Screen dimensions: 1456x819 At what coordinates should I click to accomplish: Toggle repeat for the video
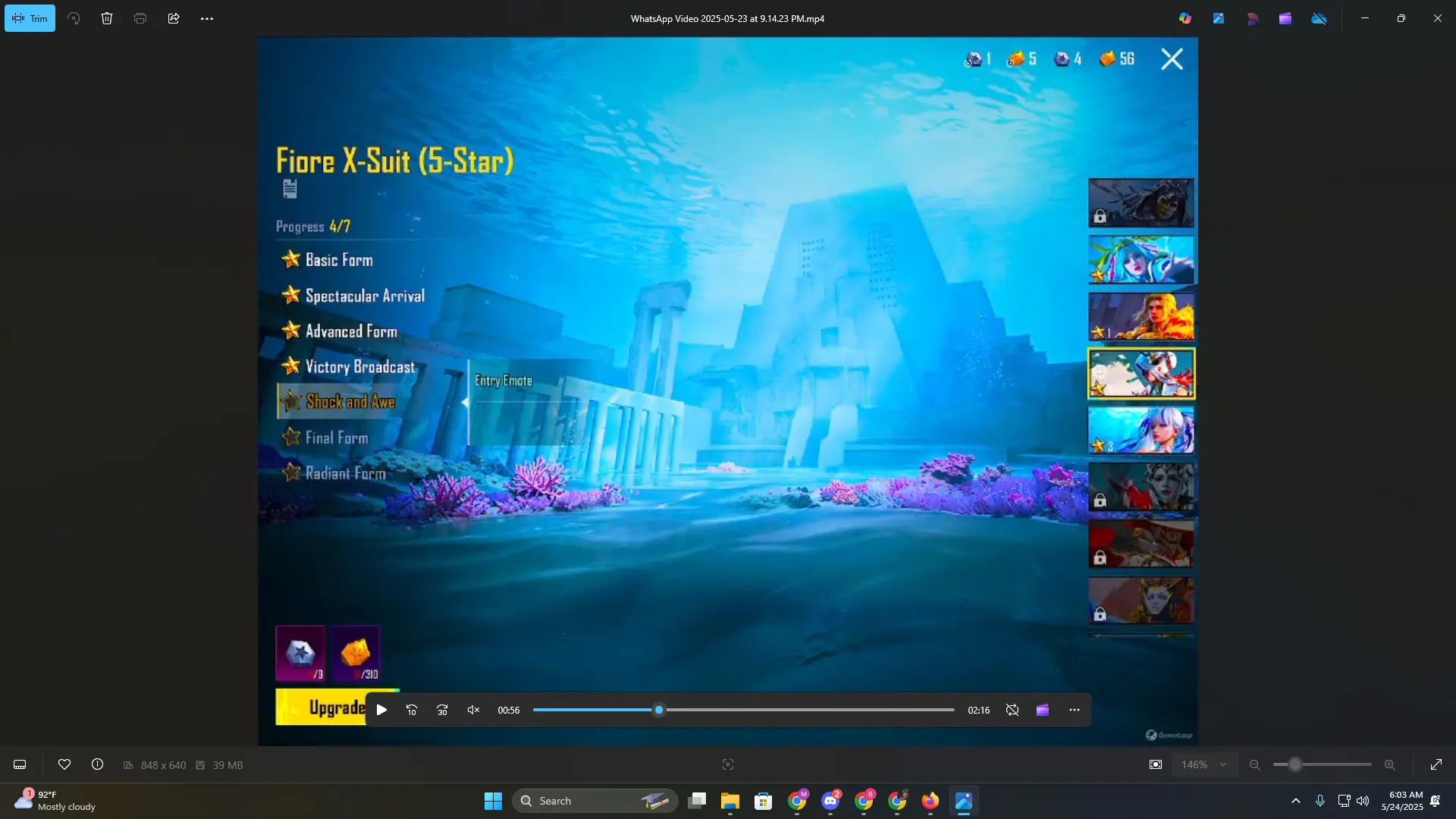(1012, 710)
